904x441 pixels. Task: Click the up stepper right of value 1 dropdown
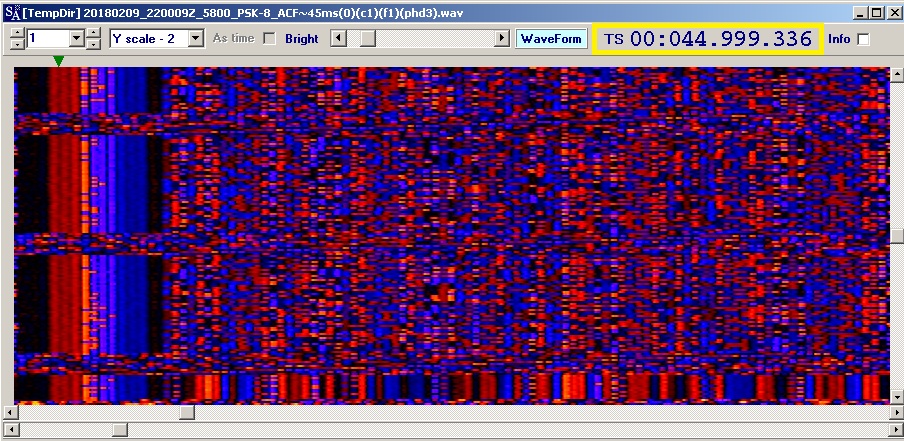[93, 33]
